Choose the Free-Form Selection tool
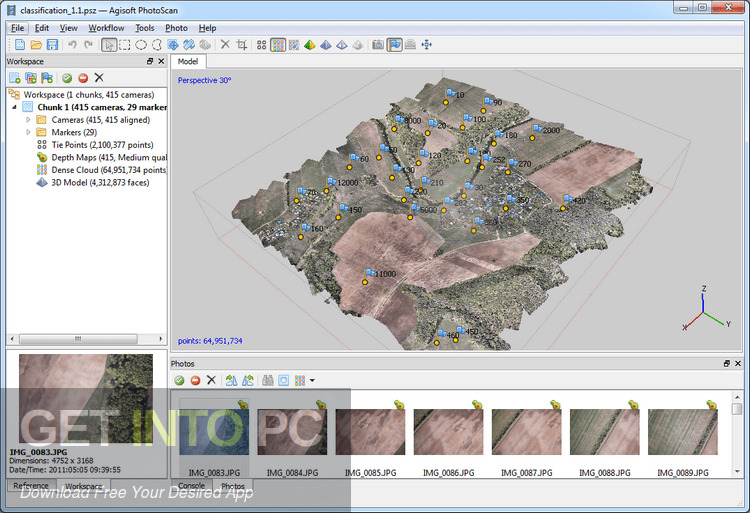The height and width of the screenshot is (513, 750). pos(157,45)
